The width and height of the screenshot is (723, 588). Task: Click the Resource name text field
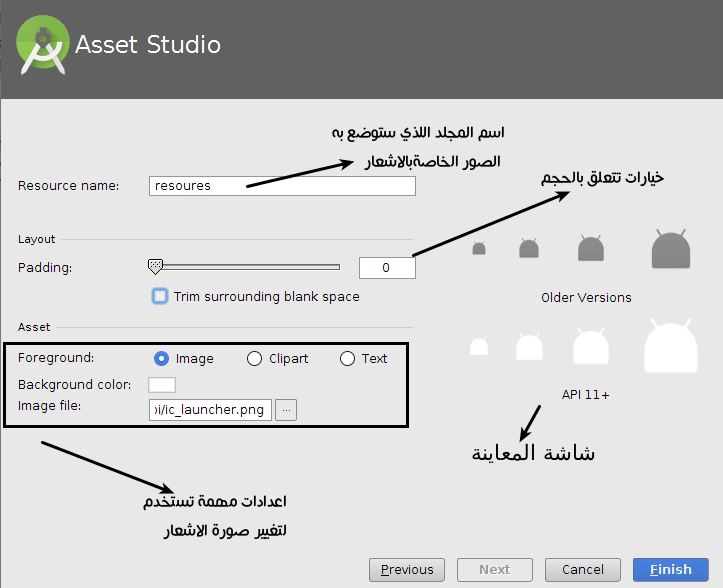pyautogui.click(x=281, y=185)
